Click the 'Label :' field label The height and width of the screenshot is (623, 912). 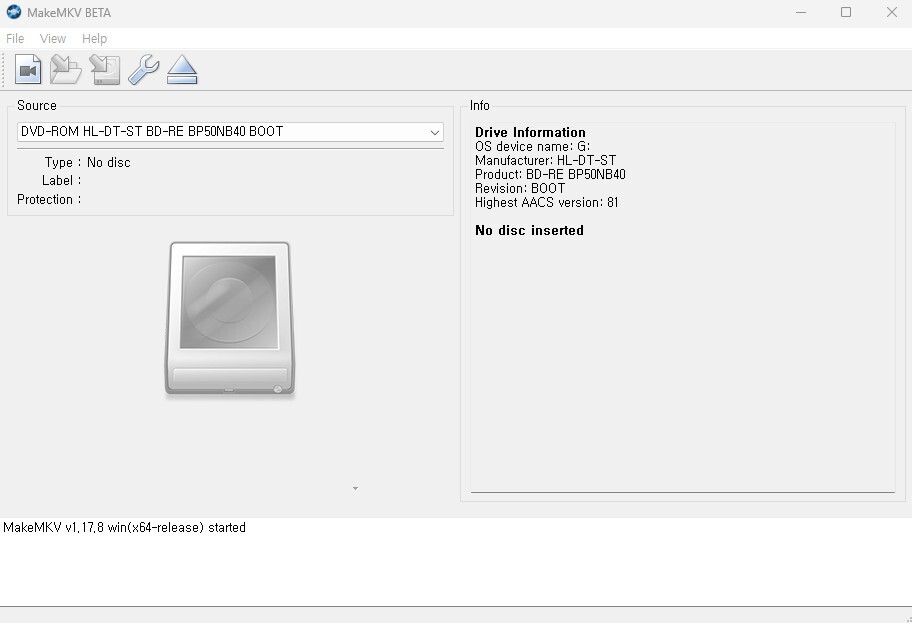tap(61, 180)
